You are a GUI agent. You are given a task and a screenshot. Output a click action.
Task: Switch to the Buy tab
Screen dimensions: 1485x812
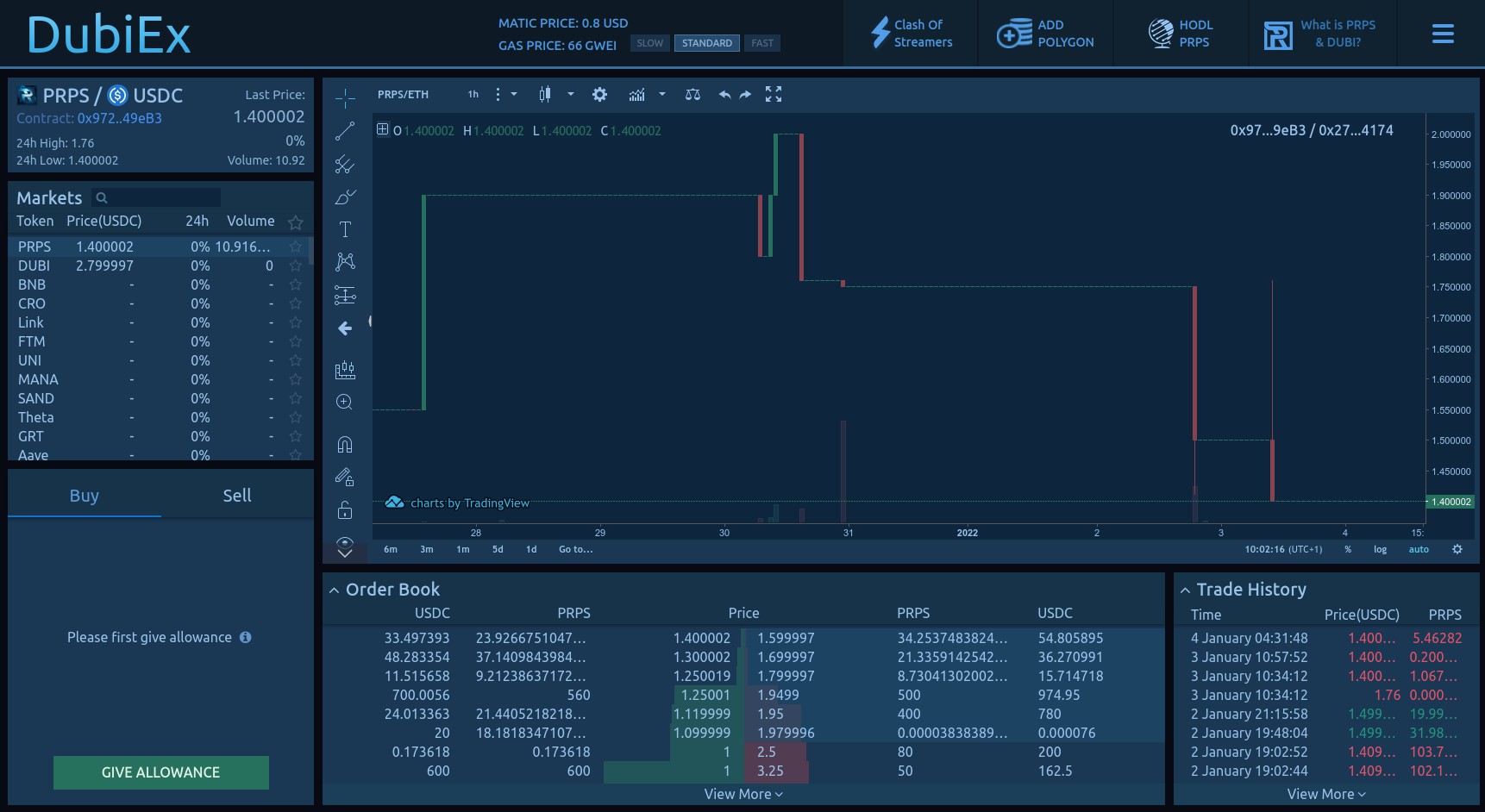click(x=85, y=496)
